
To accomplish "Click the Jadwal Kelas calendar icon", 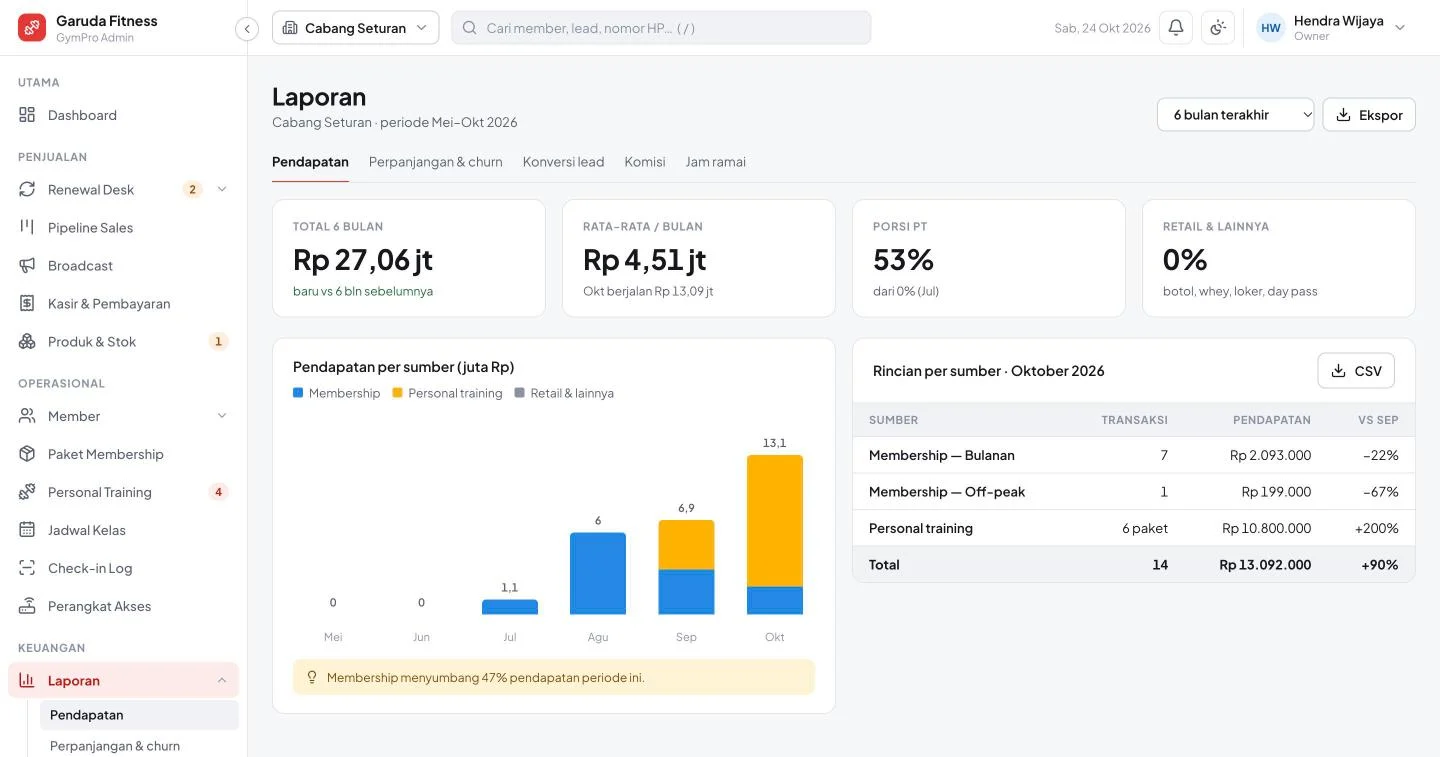I will [x=27, y=530].
